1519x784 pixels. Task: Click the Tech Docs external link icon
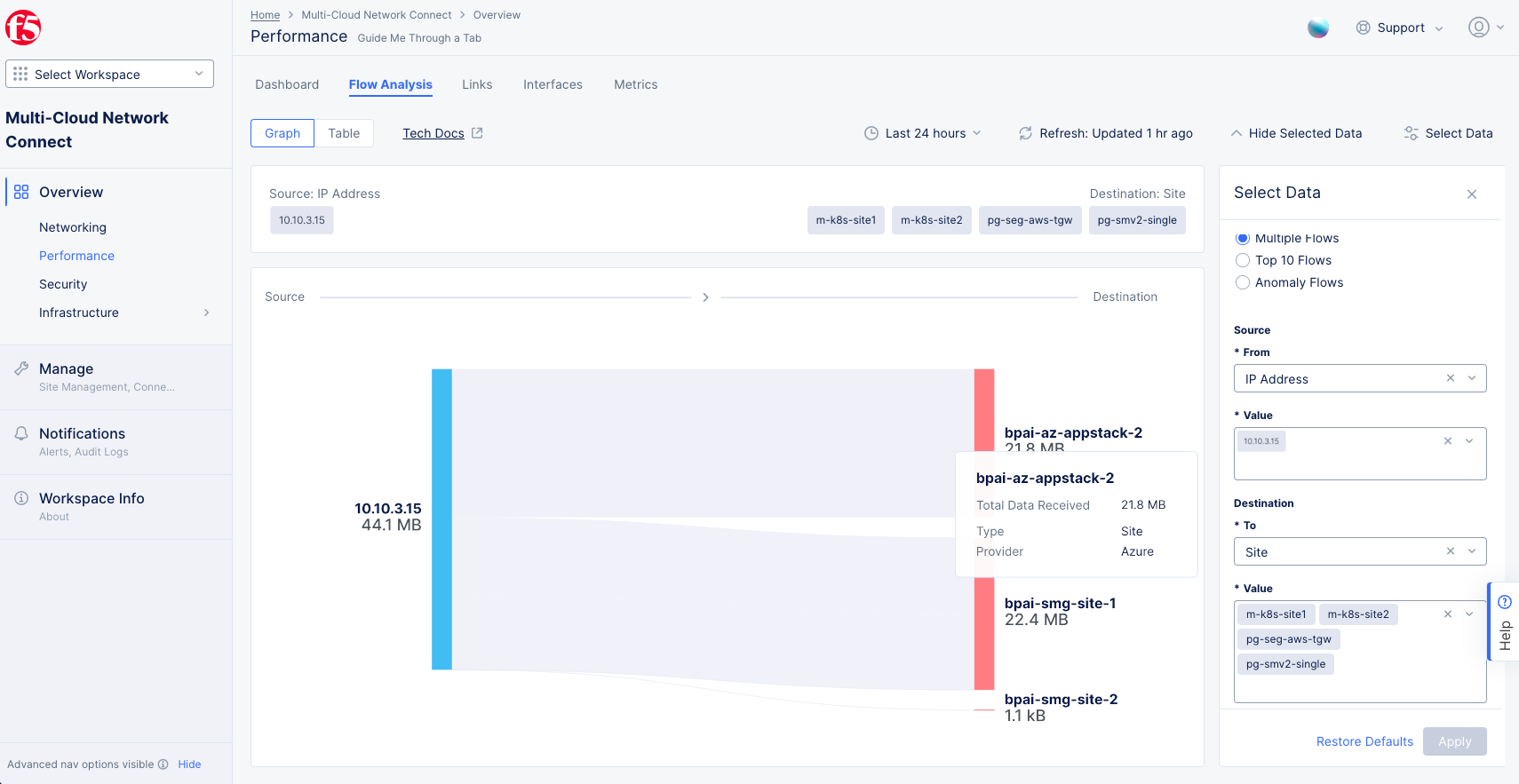[477, 133]
